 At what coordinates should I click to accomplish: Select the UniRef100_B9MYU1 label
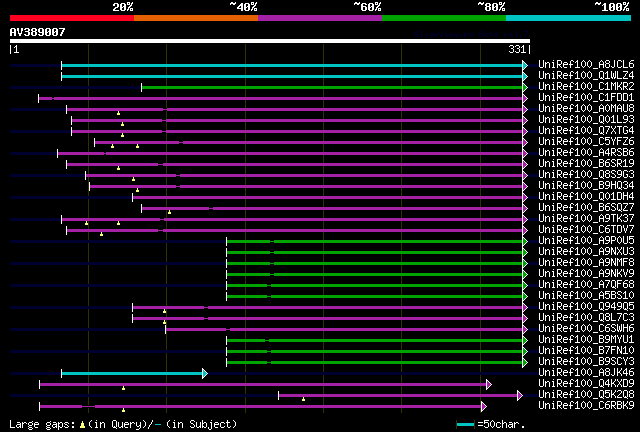(586, 340)
